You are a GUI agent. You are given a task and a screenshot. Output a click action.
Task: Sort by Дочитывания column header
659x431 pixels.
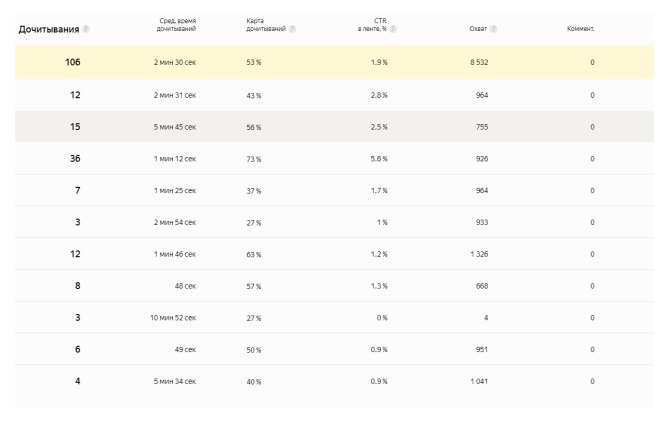tap(48, 29)
